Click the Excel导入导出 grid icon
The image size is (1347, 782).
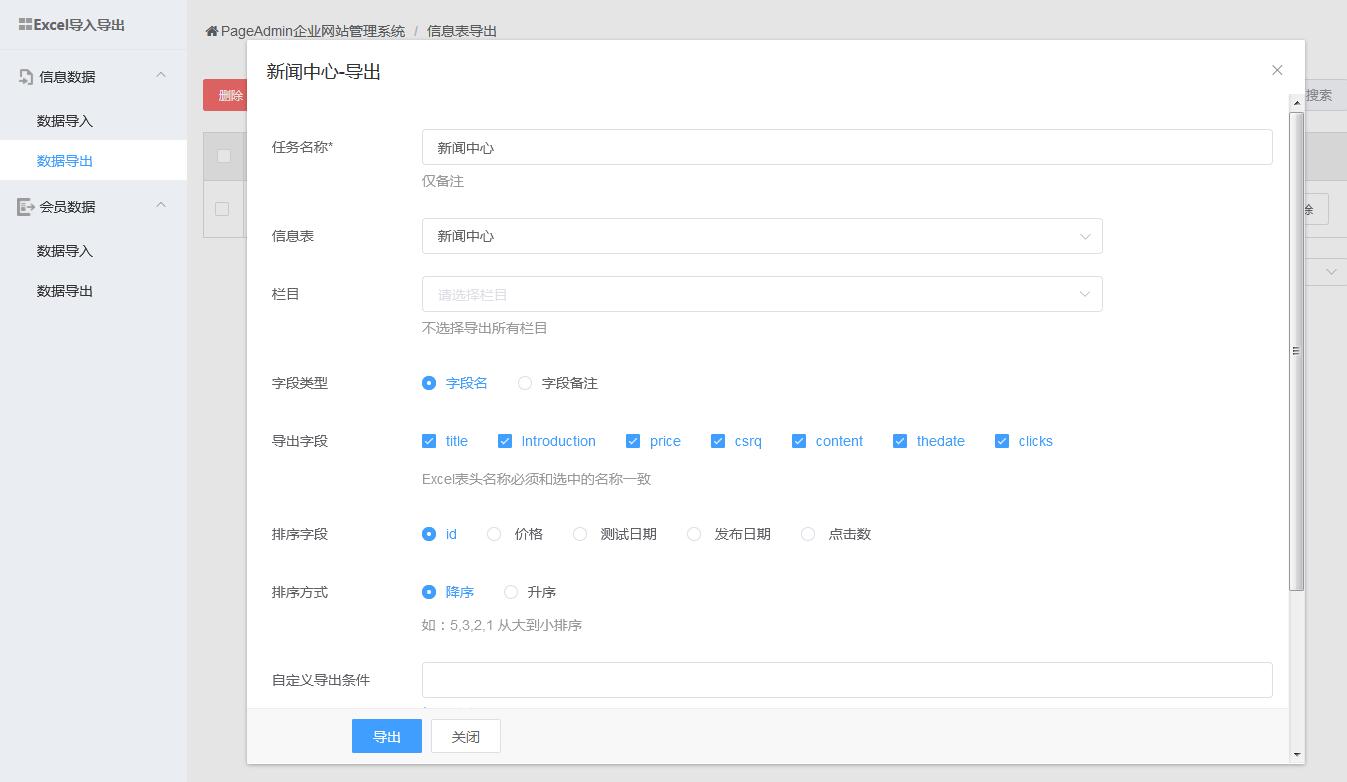[x=25, y=25]
